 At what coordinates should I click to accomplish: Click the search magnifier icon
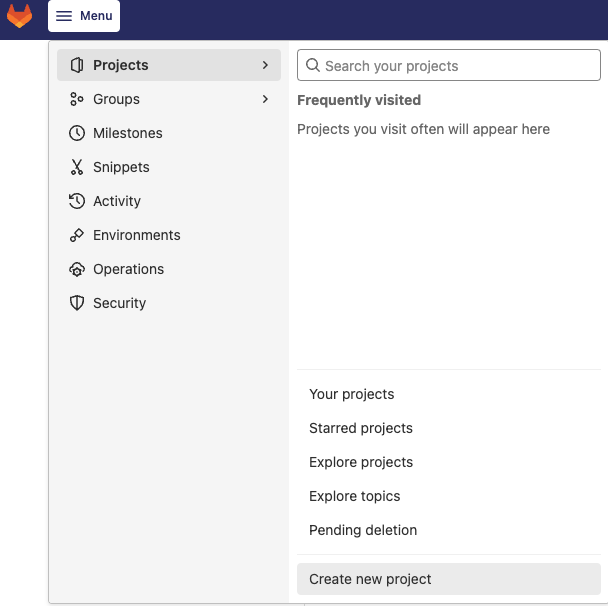point(313,66)
